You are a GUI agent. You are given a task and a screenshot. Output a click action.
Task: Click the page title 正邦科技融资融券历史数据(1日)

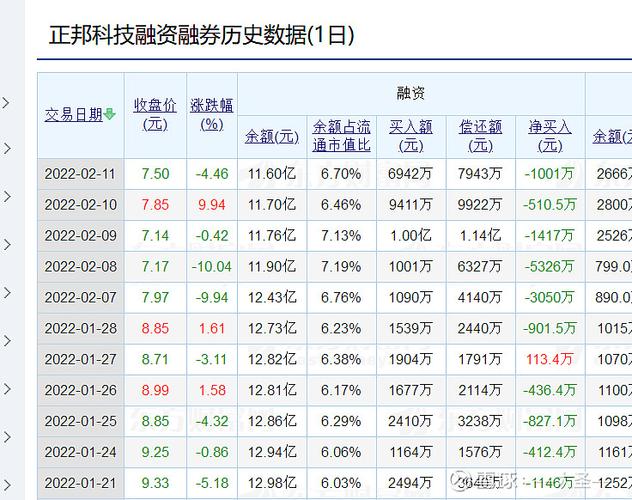tap(202, 35)
